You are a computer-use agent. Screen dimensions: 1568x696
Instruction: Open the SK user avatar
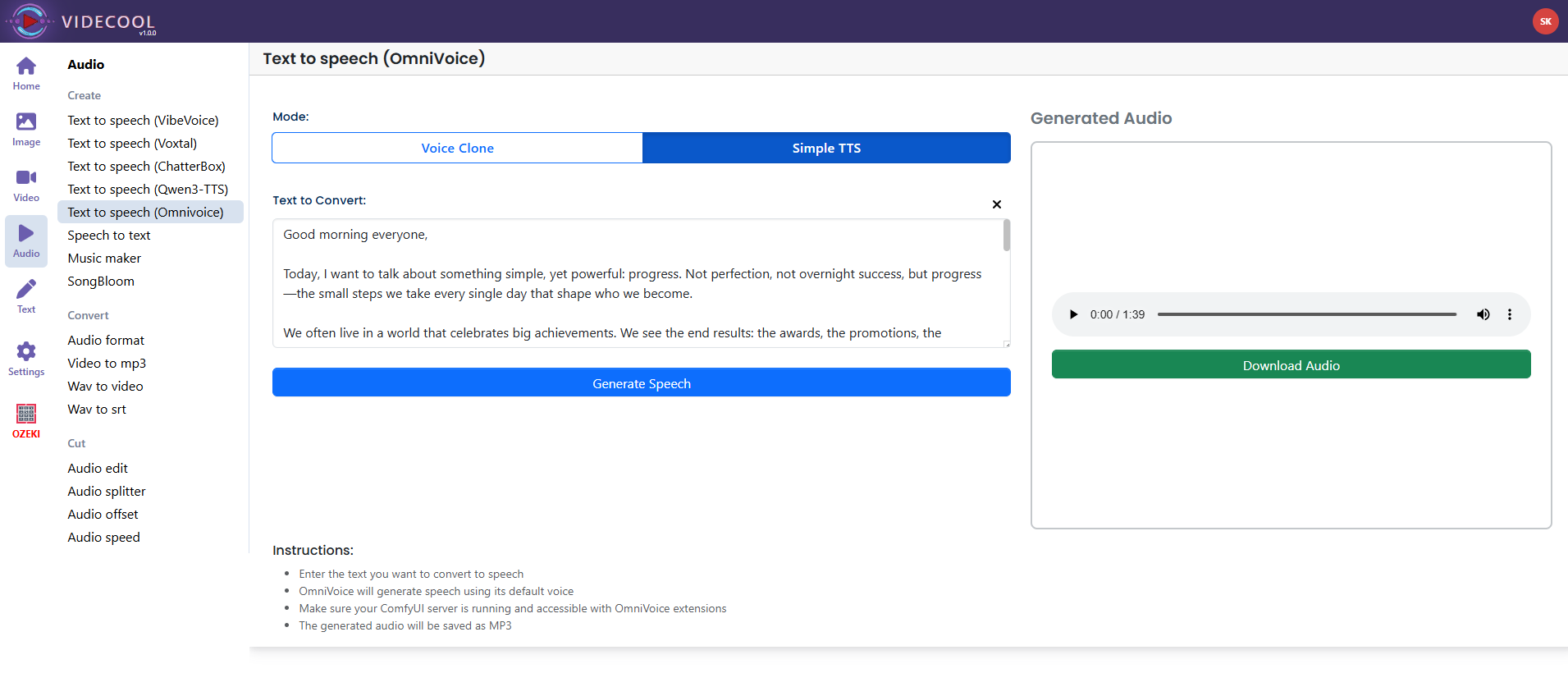pos(1545,21)
